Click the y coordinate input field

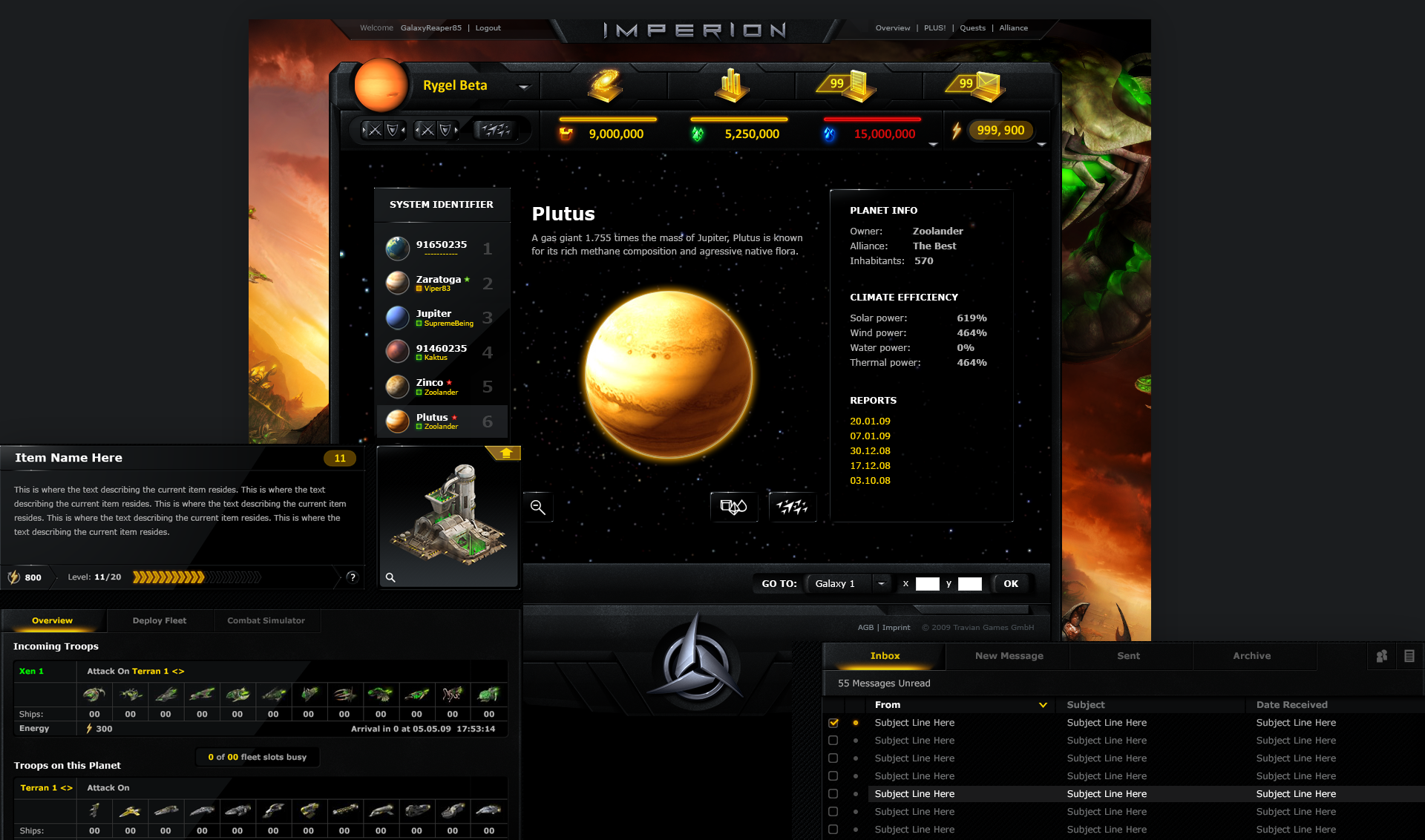pyautogui.click(x=970, y=583)
